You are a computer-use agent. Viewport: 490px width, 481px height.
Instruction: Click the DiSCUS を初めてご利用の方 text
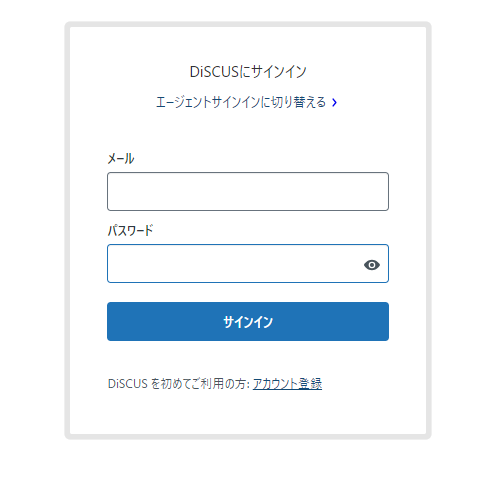(178, 384)
